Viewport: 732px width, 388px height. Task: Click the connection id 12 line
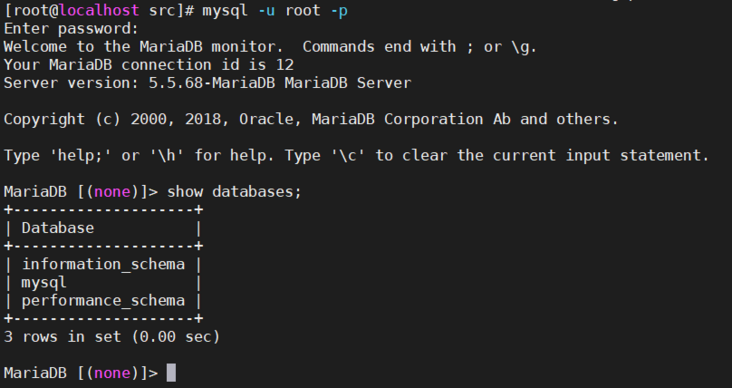[x=148, y=64]
